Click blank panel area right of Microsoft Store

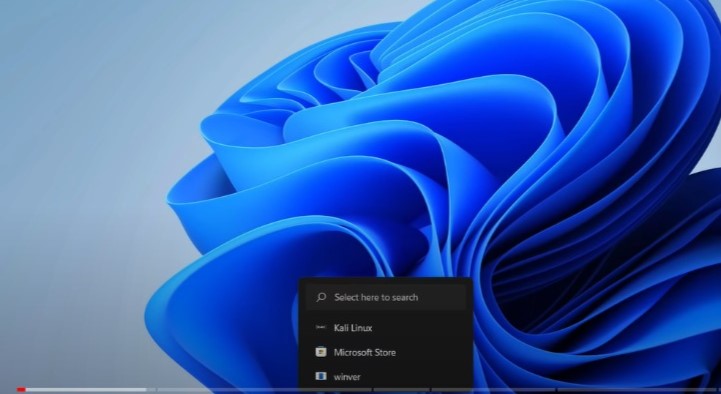pyautogui.click(x=432, y=352)
